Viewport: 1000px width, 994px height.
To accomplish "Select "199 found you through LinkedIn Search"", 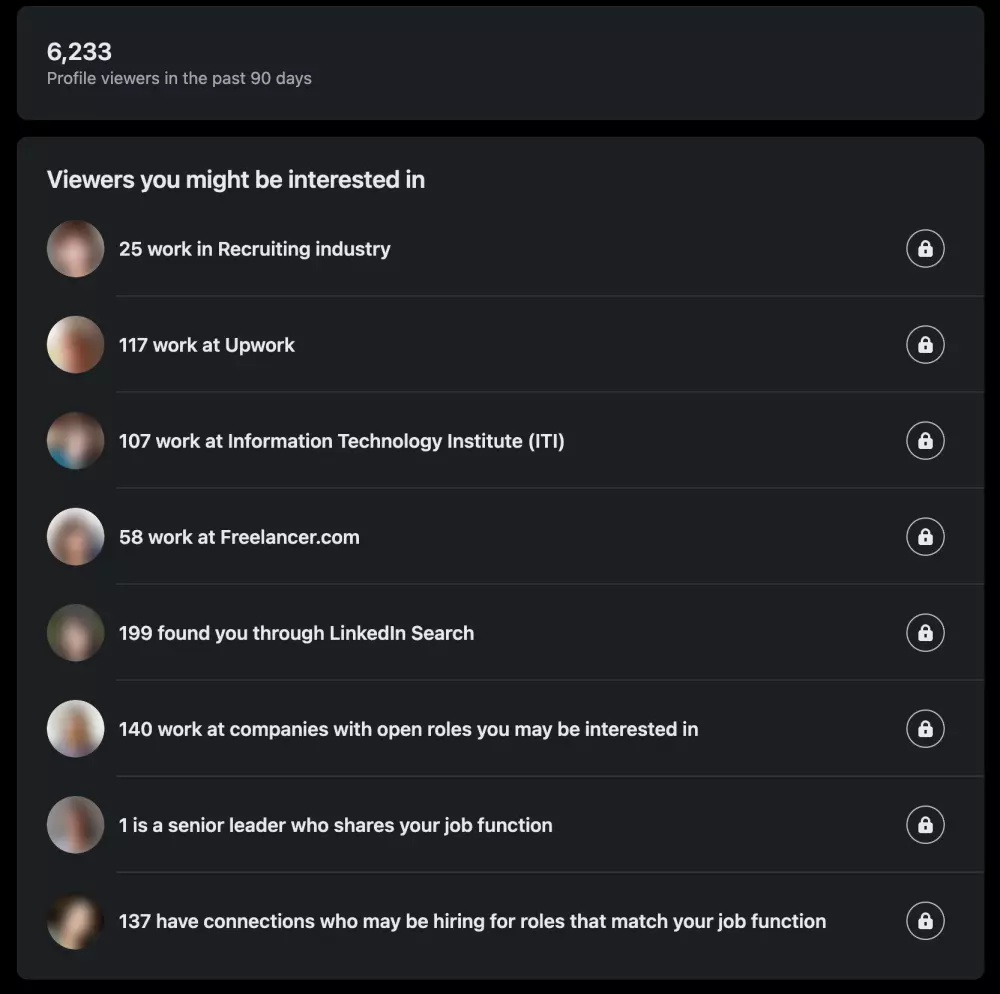I will point(296,633).
